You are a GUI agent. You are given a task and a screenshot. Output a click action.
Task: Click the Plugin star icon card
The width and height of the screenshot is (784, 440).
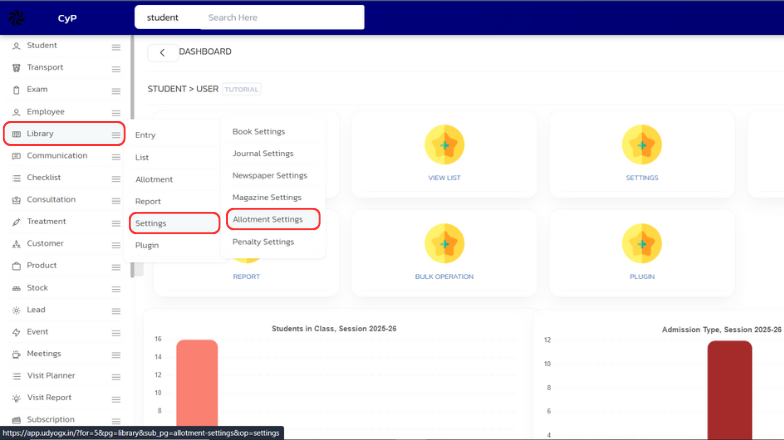click(641, 244)
